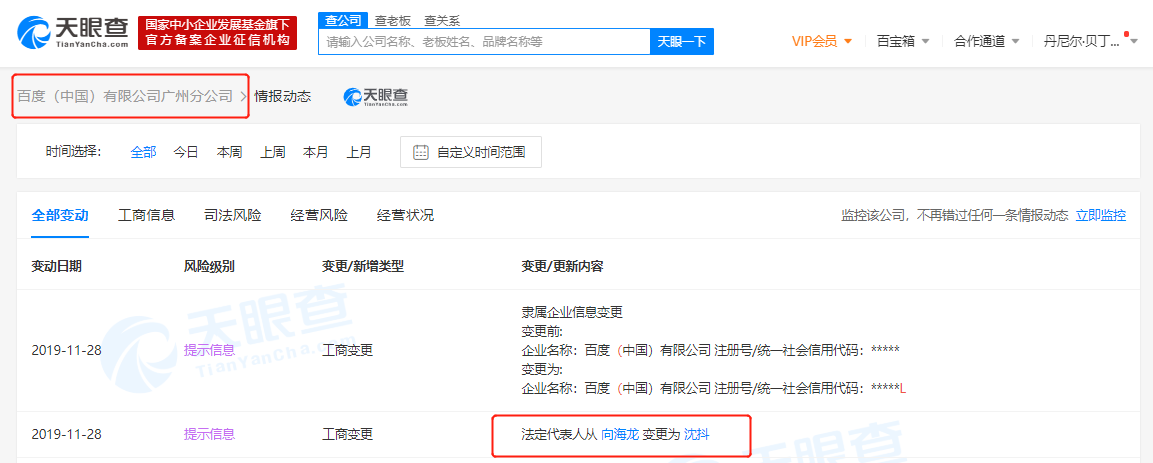Filter the time range by 上周
Viewport: 1153px width, 463px height.
pyautogui.click(x=273, y=152)
